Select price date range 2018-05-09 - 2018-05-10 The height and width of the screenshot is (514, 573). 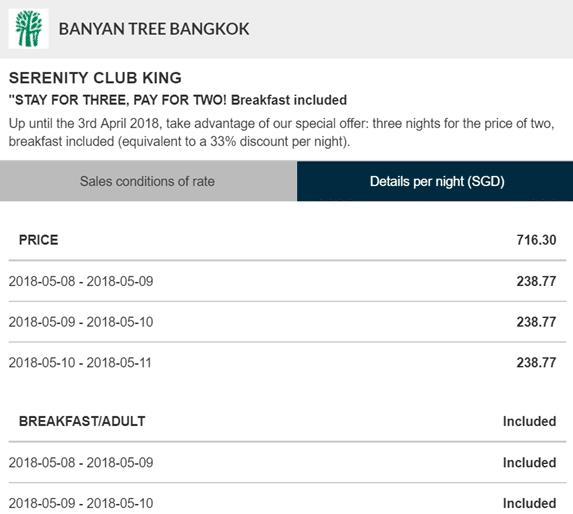tap(81, 322)
